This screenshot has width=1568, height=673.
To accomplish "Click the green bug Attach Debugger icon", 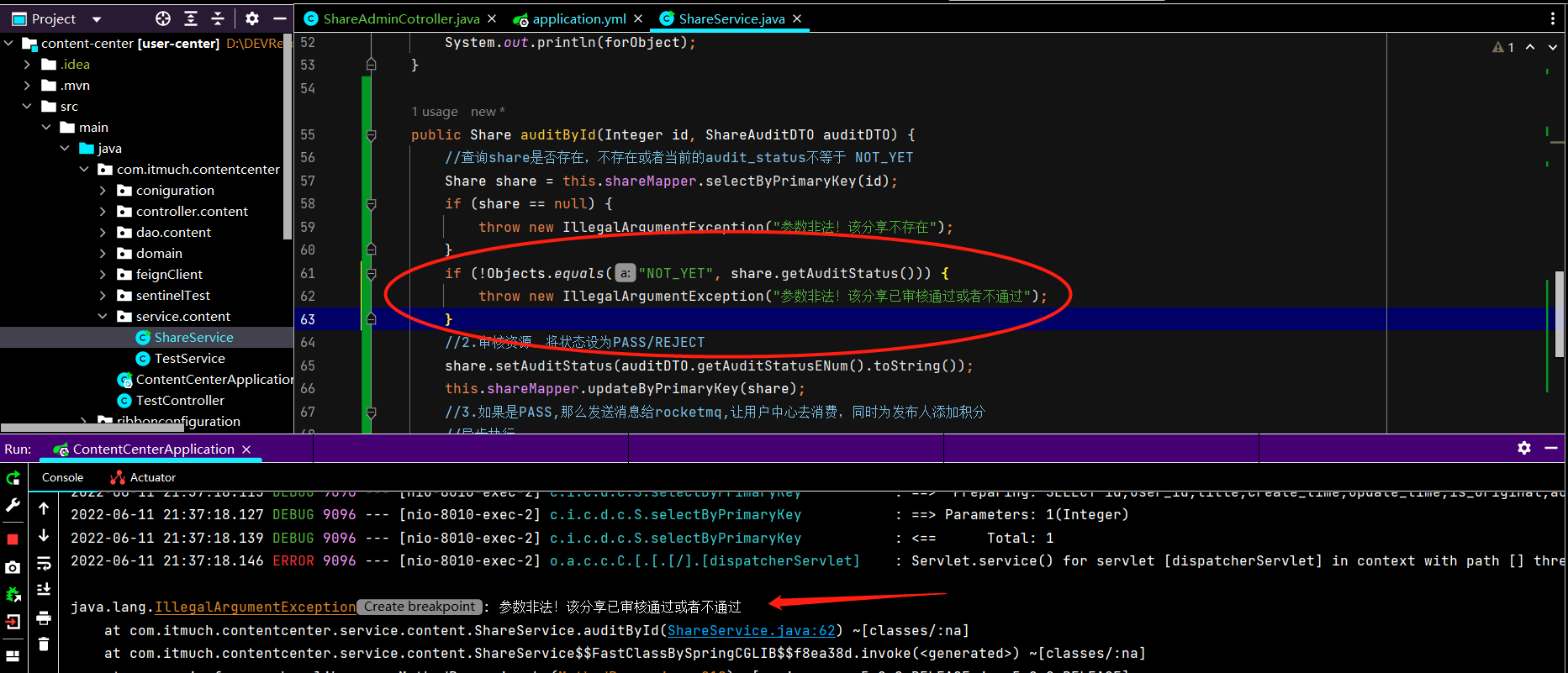I will (x=13, y=595).
